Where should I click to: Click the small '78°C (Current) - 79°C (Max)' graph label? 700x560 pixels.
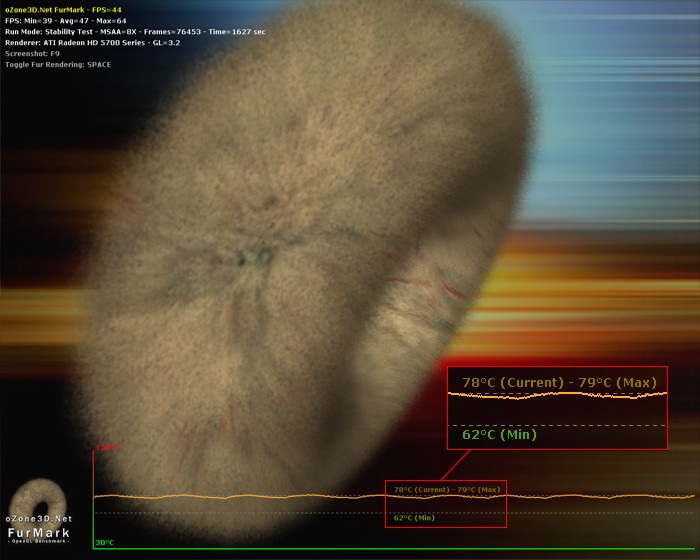coord(447,489)
